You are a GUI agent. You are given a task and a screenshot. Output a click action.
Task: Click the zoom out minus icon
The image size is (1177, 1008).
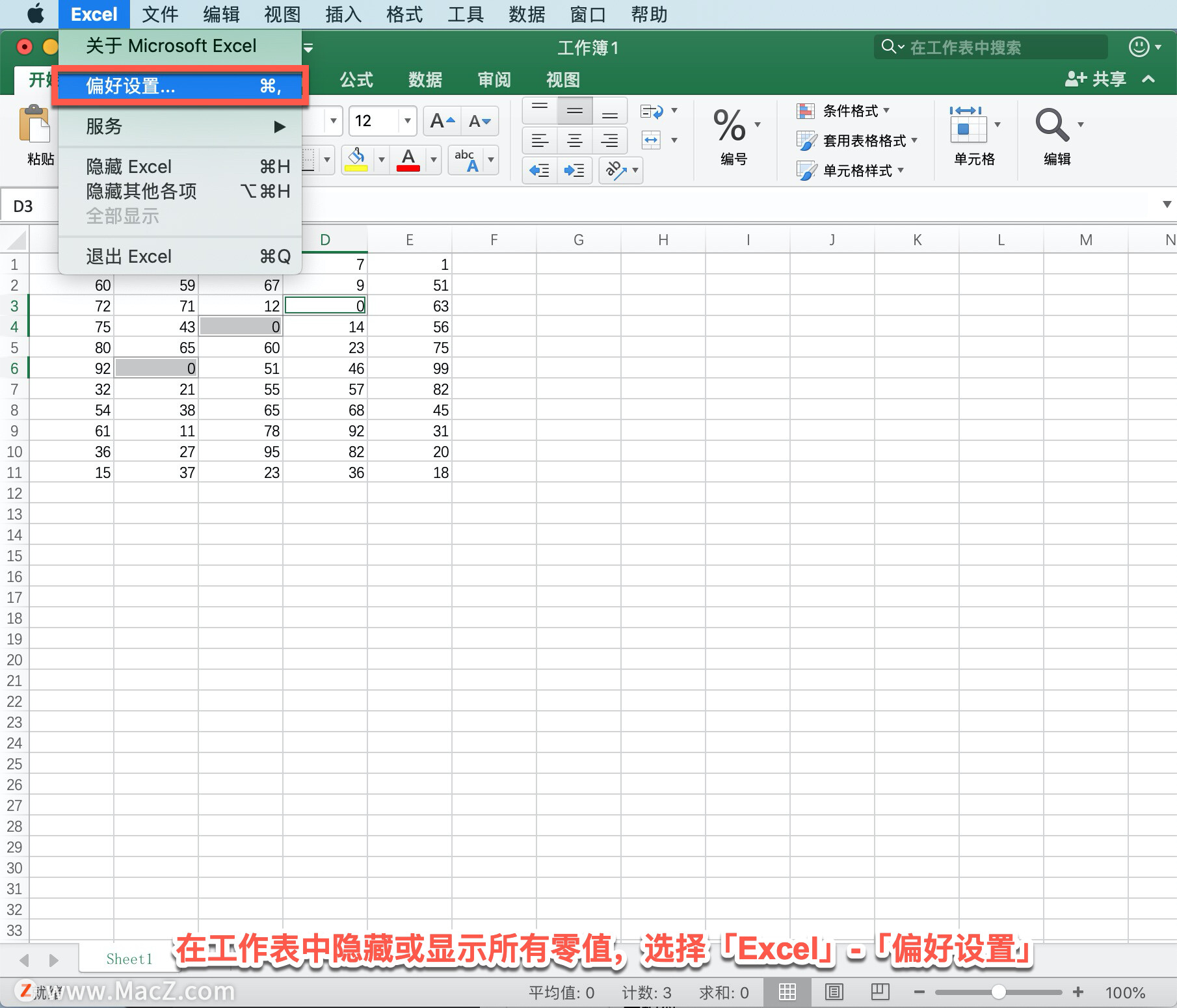click(919, 992)
